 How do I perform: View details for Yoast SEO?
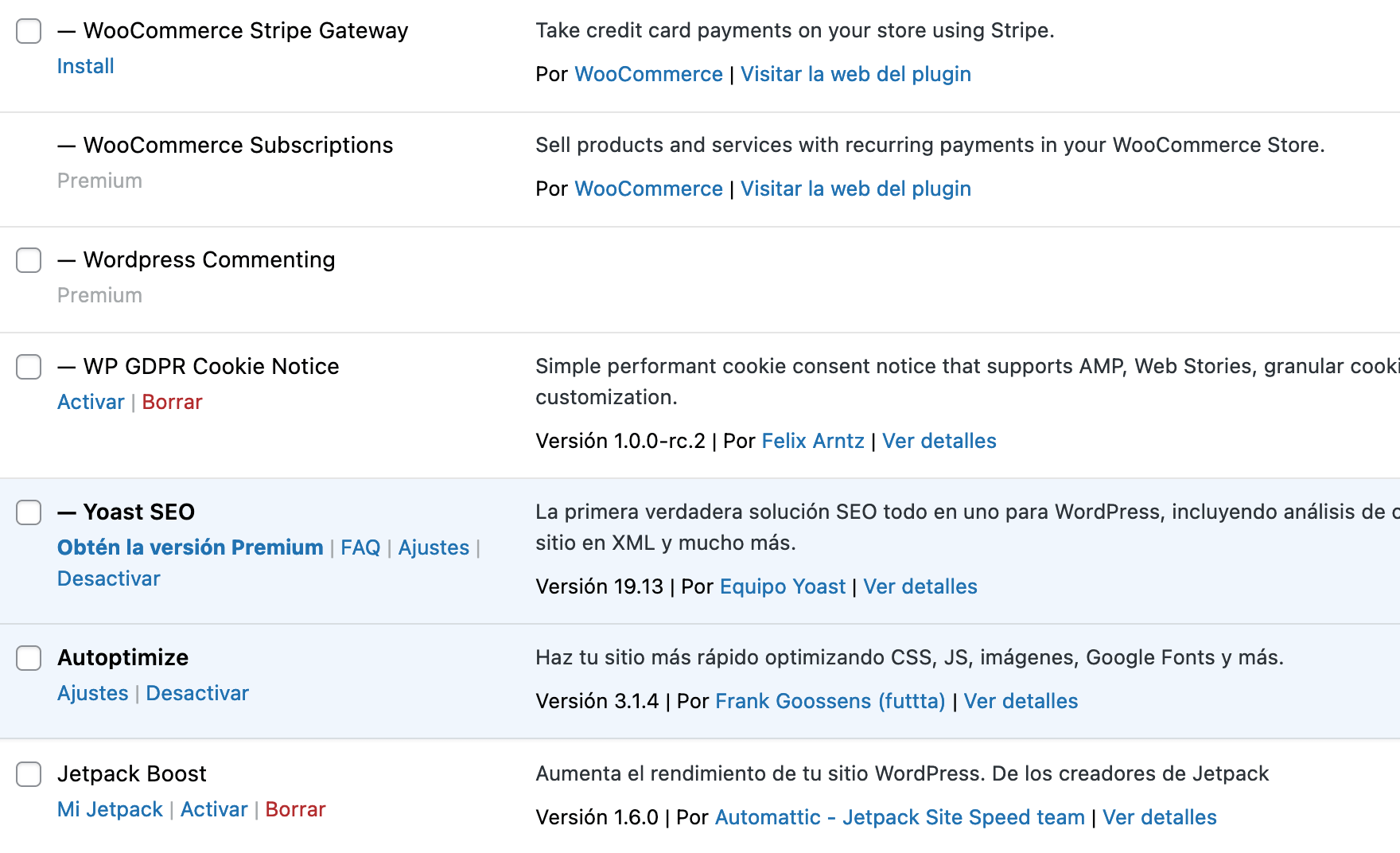tap(920, 586)
